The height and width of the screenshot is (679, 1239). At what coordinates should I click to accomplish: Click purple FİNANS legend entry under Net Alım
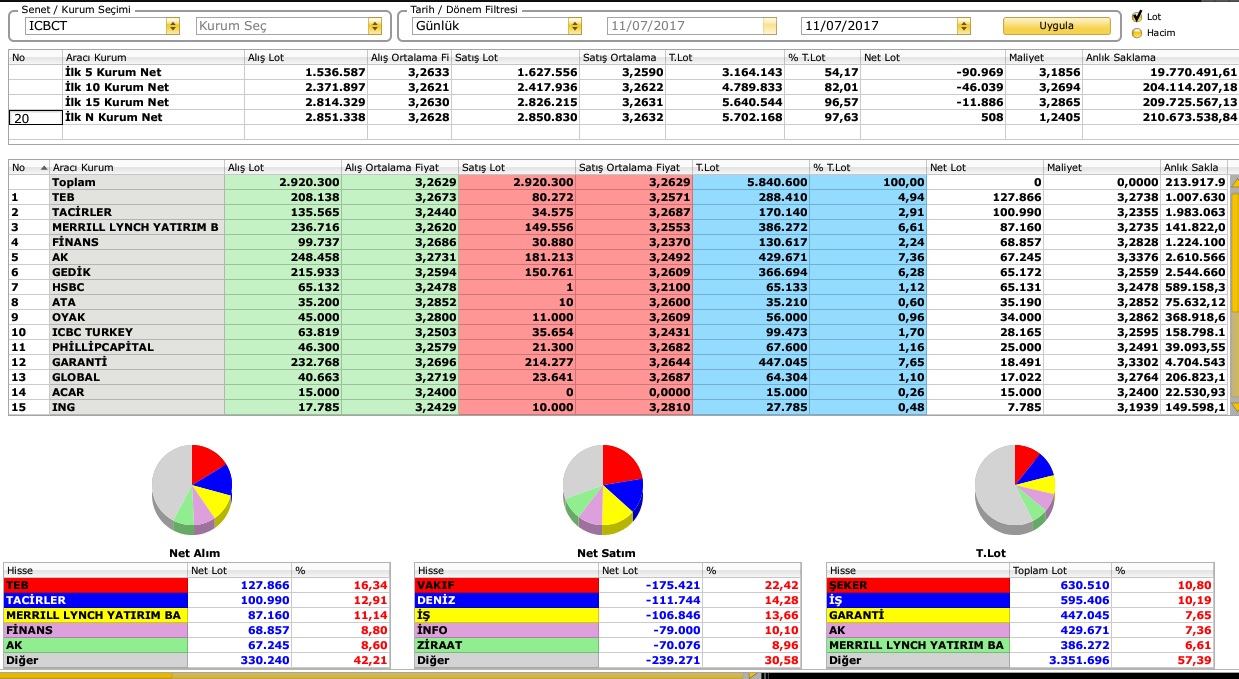pos(96,631)
